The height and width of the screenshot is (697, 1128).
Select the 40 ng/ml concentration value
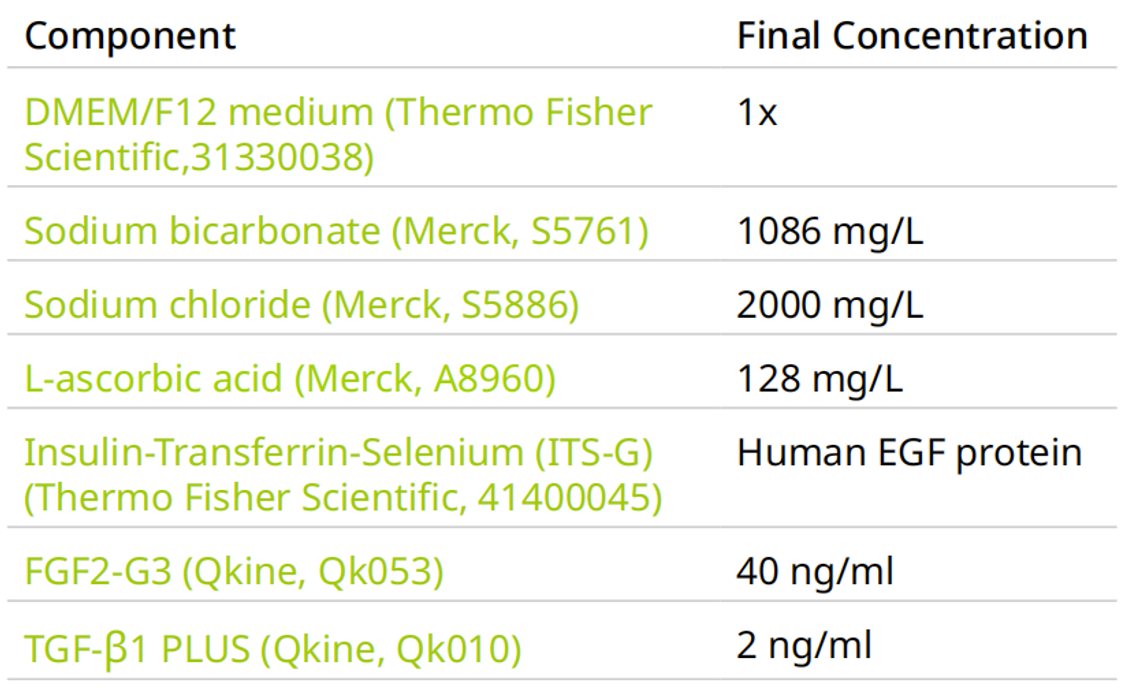[x=814, y=573]
